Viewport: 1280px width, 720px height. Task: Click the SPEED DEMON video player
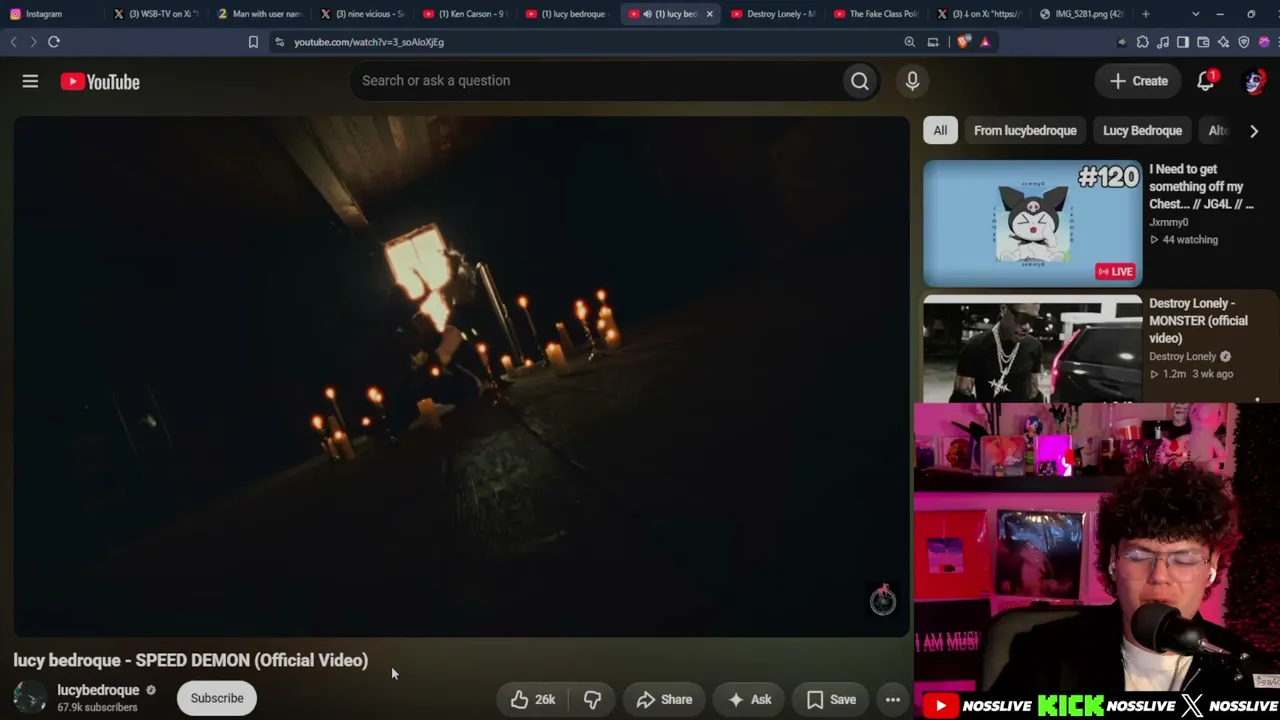461,377
